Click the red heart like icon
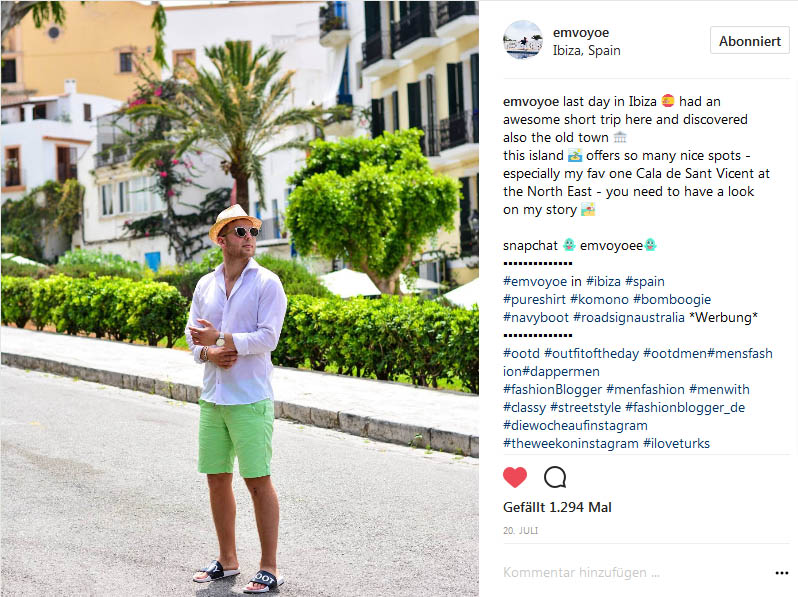Viewport: 798px width, 597px height. coord(515,477)
